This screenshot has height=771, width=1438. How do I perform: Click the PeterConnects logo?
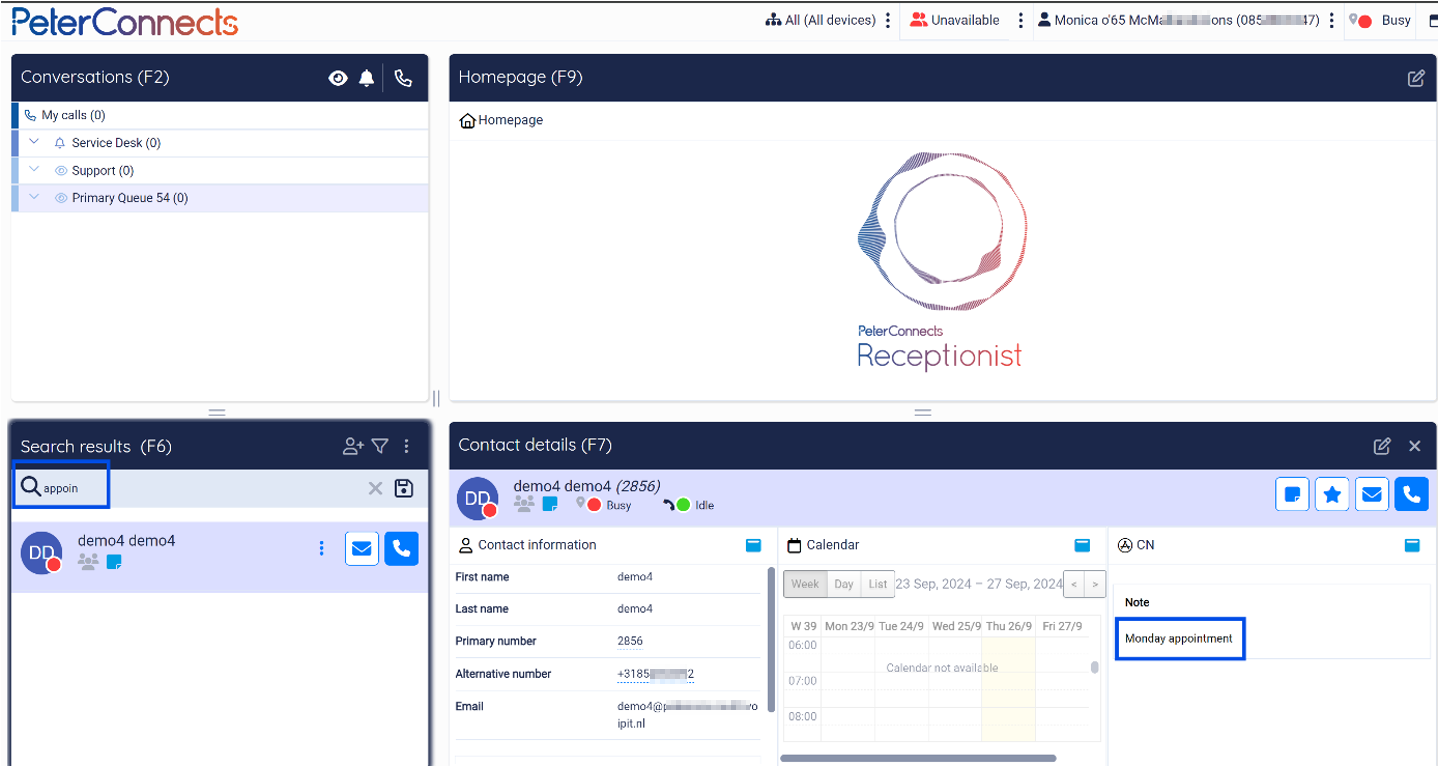coord(125,21)
